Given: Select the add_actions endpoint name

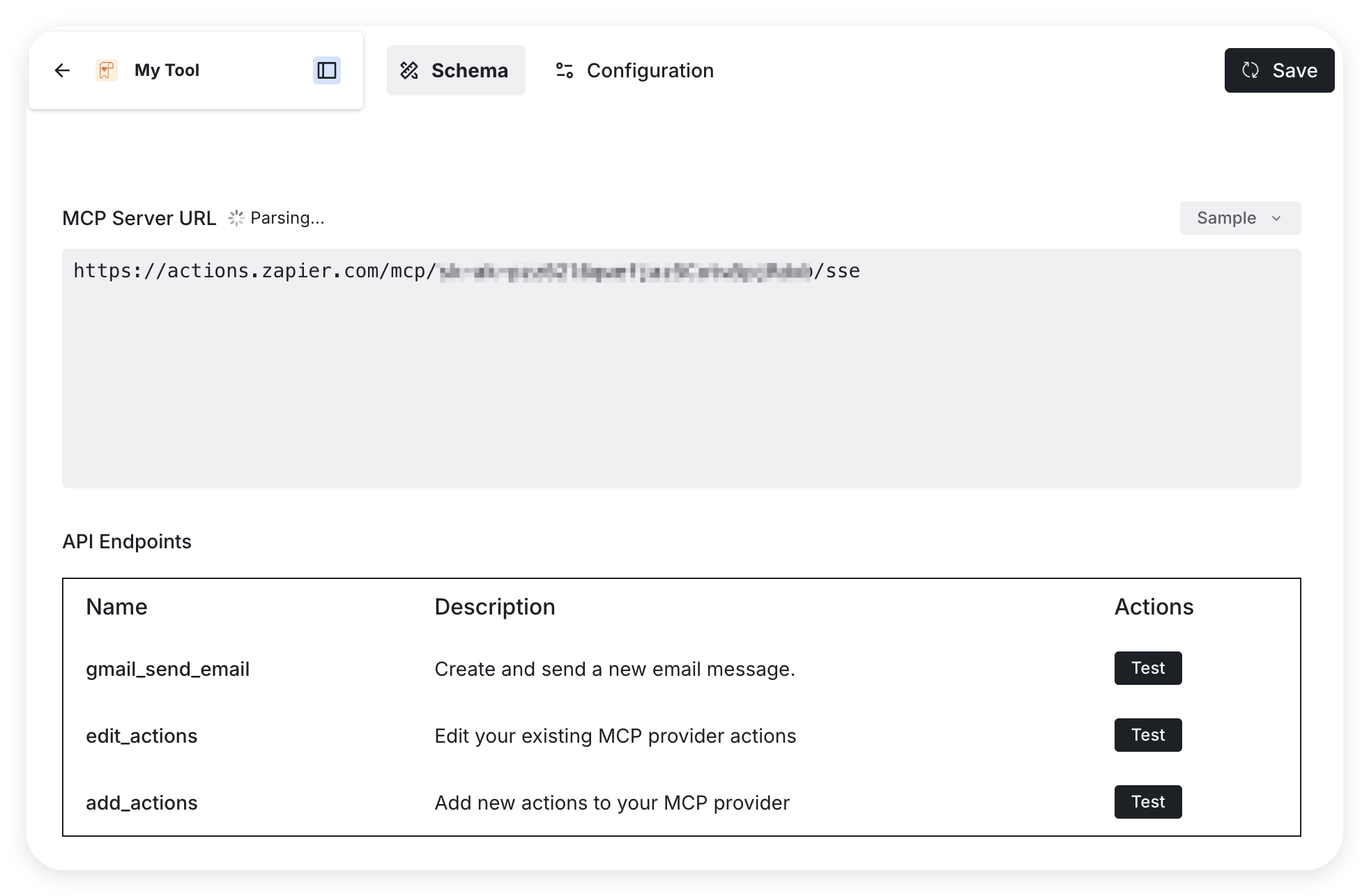Looking at the screenshot, I should [142, 803].
